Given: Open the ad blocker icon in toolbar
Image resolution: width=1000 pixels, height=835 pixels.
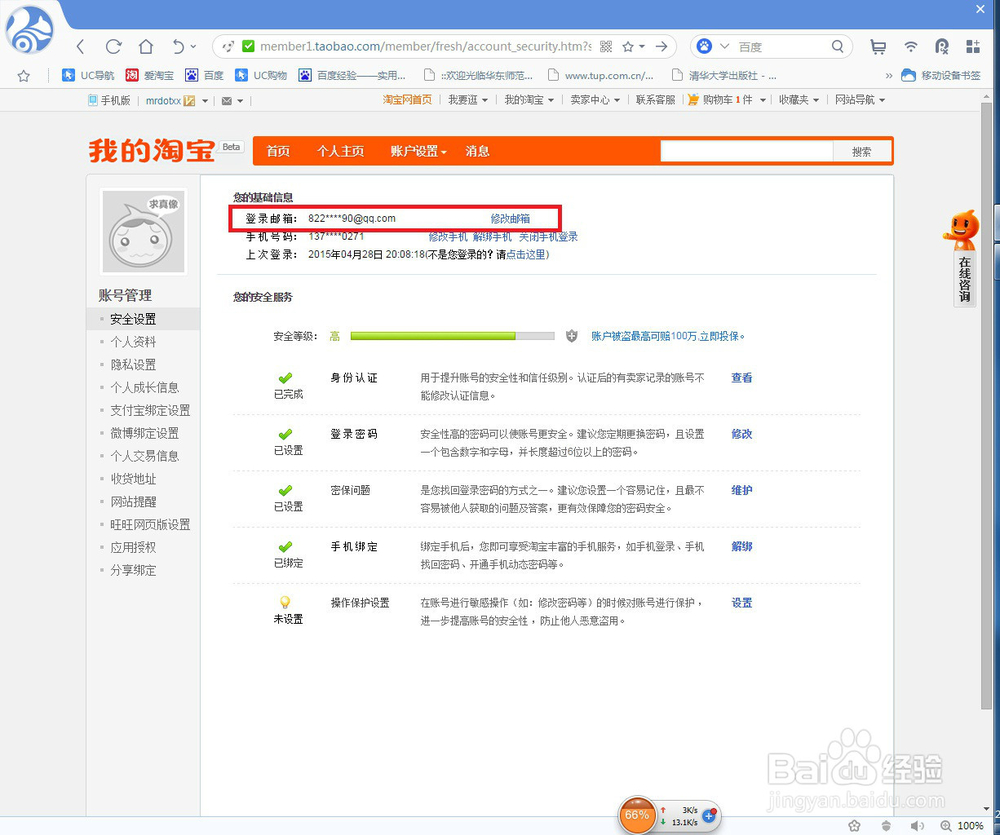Looking at the screenshot, I should (941, 46).
